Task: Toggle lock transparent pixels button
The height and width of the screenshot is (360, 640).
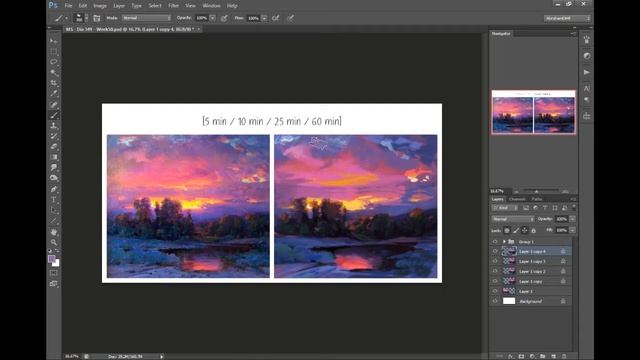Action: 507,231
